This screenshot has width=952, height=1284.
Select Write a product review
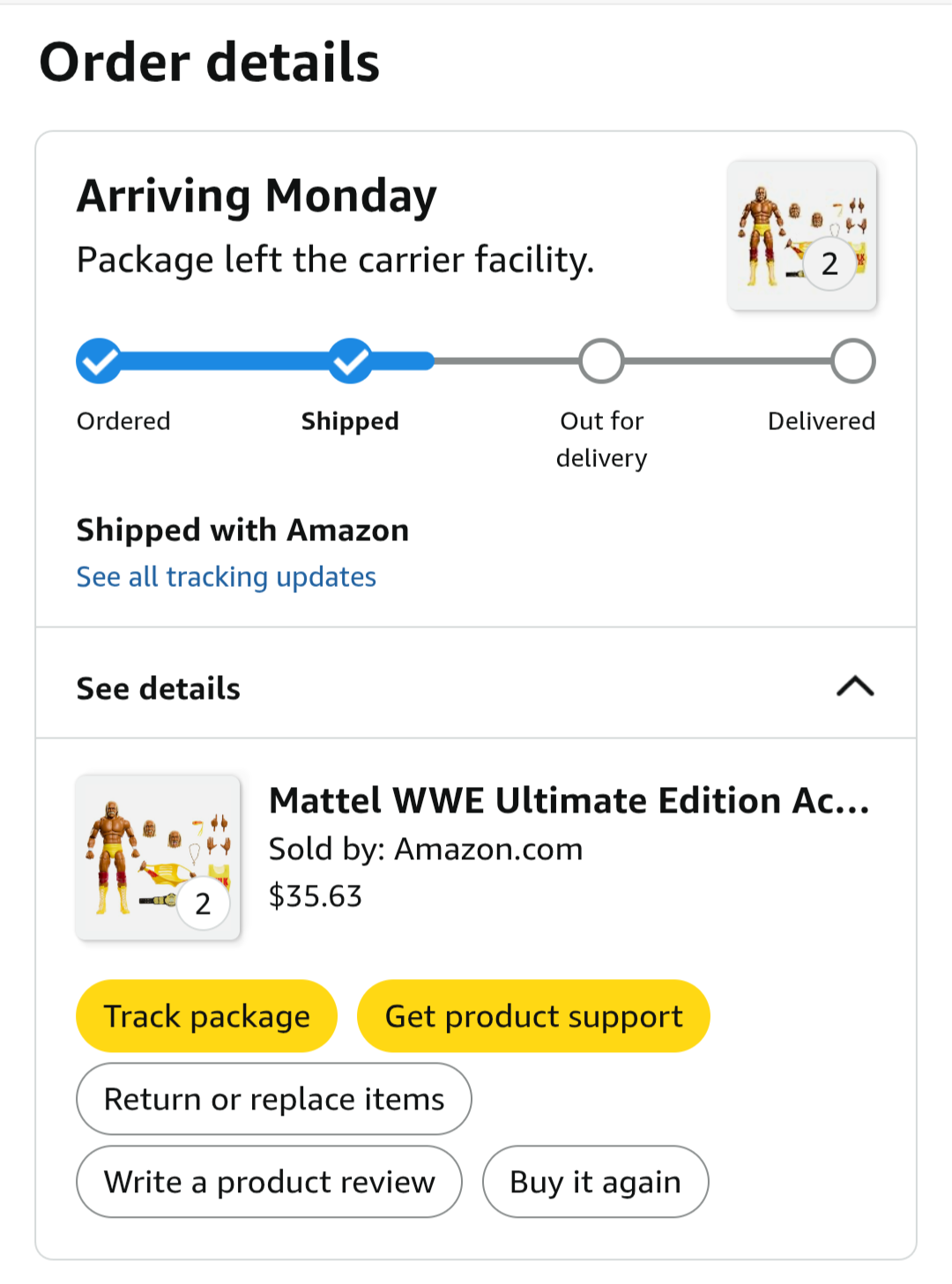(270, 1182)
